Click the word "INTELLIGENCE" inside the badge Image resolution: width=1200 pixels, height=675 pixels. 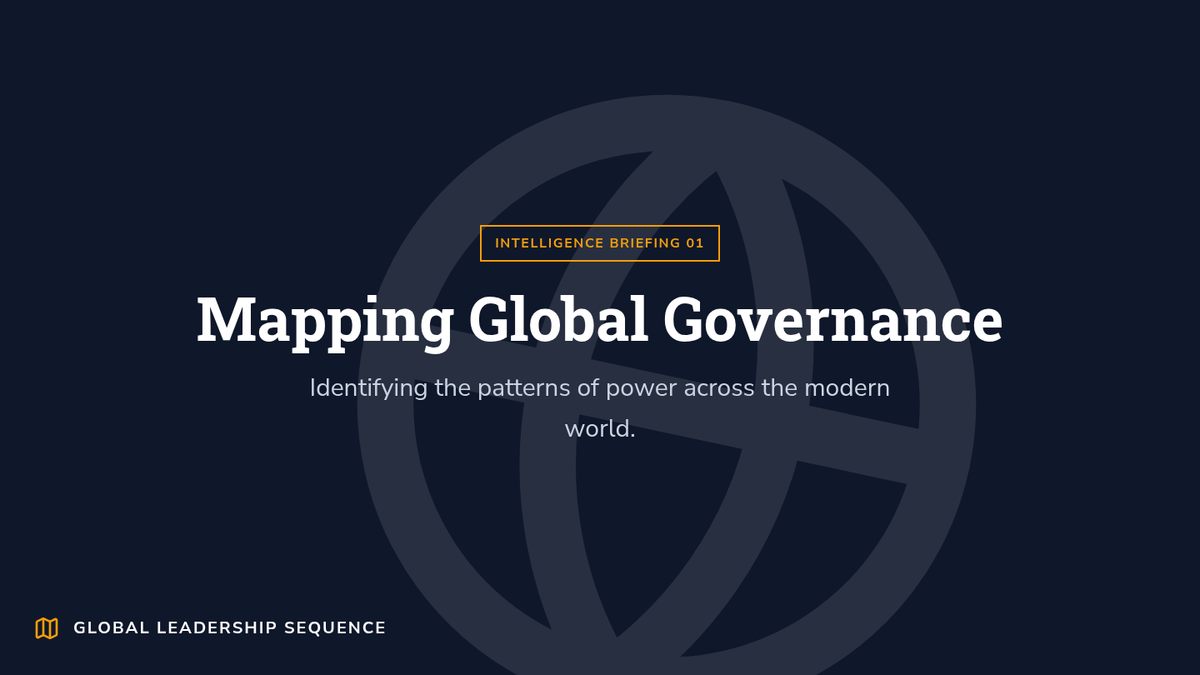pos(549,243)
